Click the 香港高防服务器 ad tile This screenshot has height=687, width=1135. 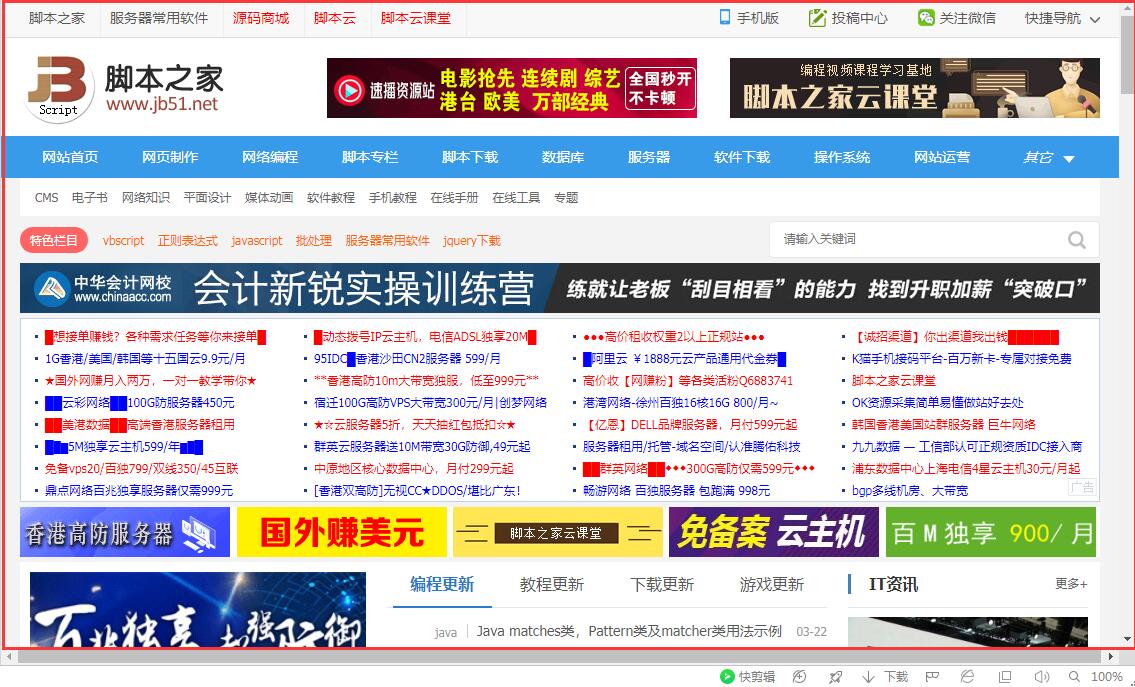coord(125,532)
